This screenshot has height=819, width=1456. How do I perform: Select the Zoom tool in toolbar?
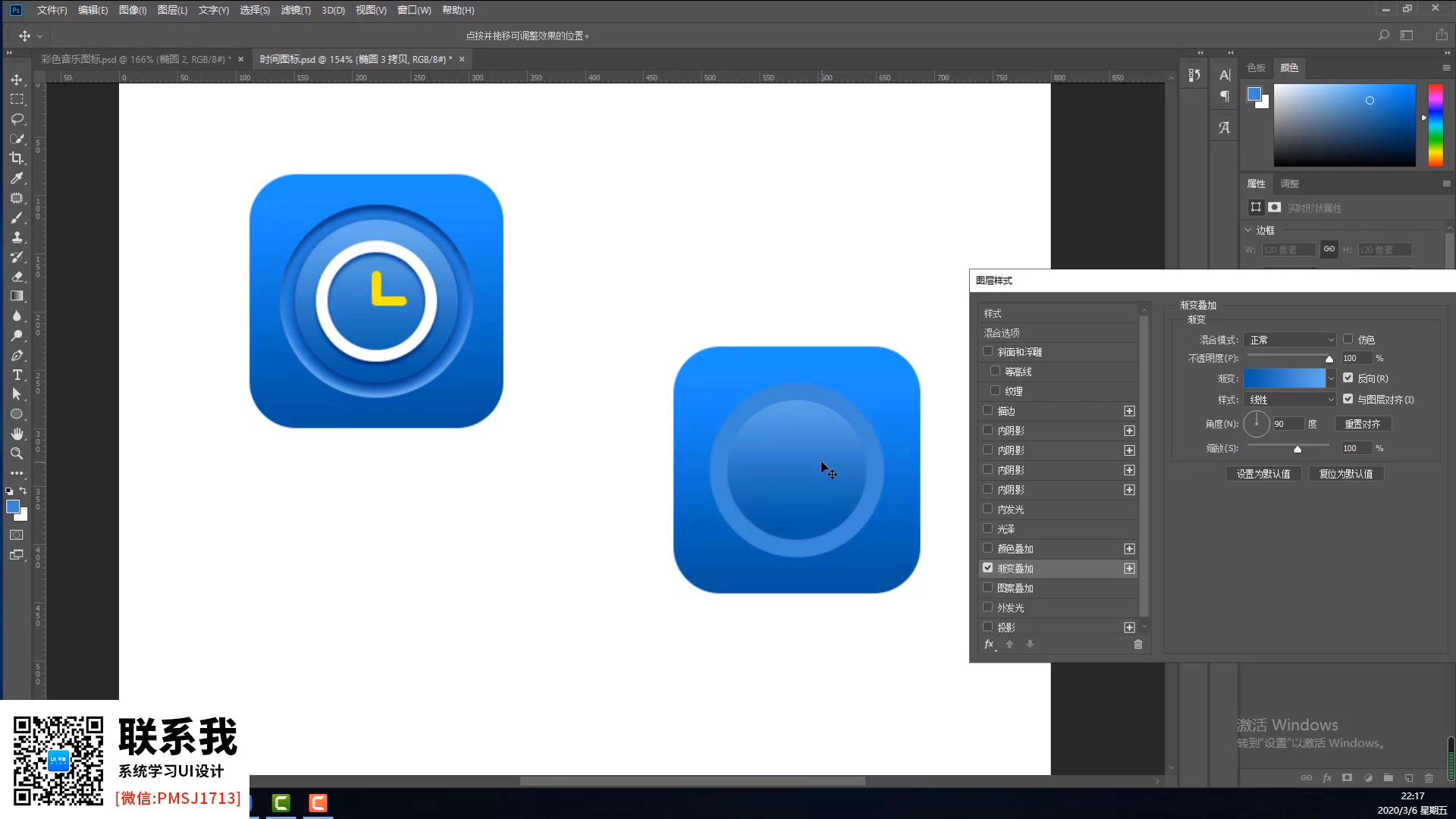17,453
